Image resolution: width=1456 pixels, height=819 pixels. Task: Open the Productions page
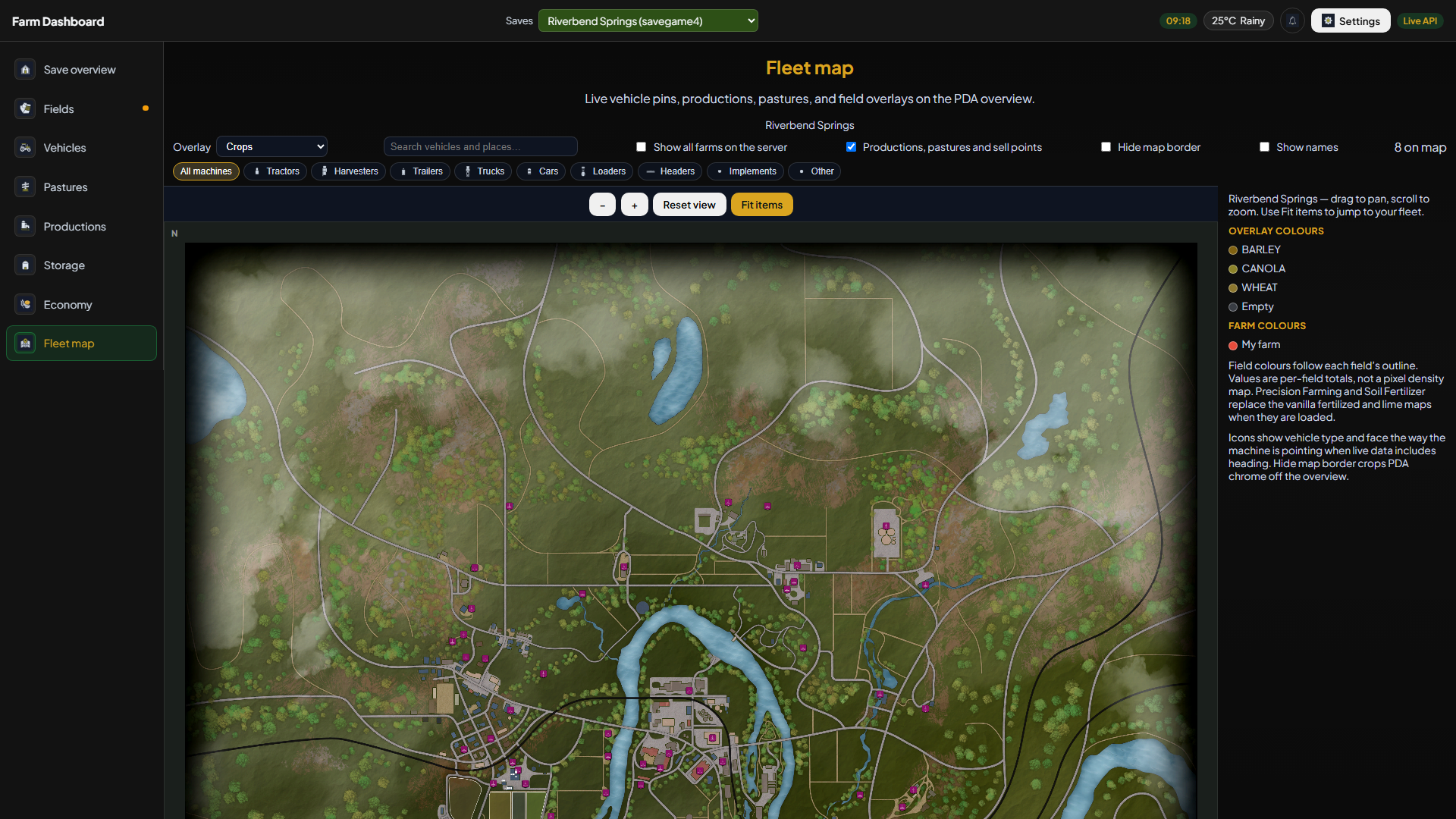[x=82, y=226]
